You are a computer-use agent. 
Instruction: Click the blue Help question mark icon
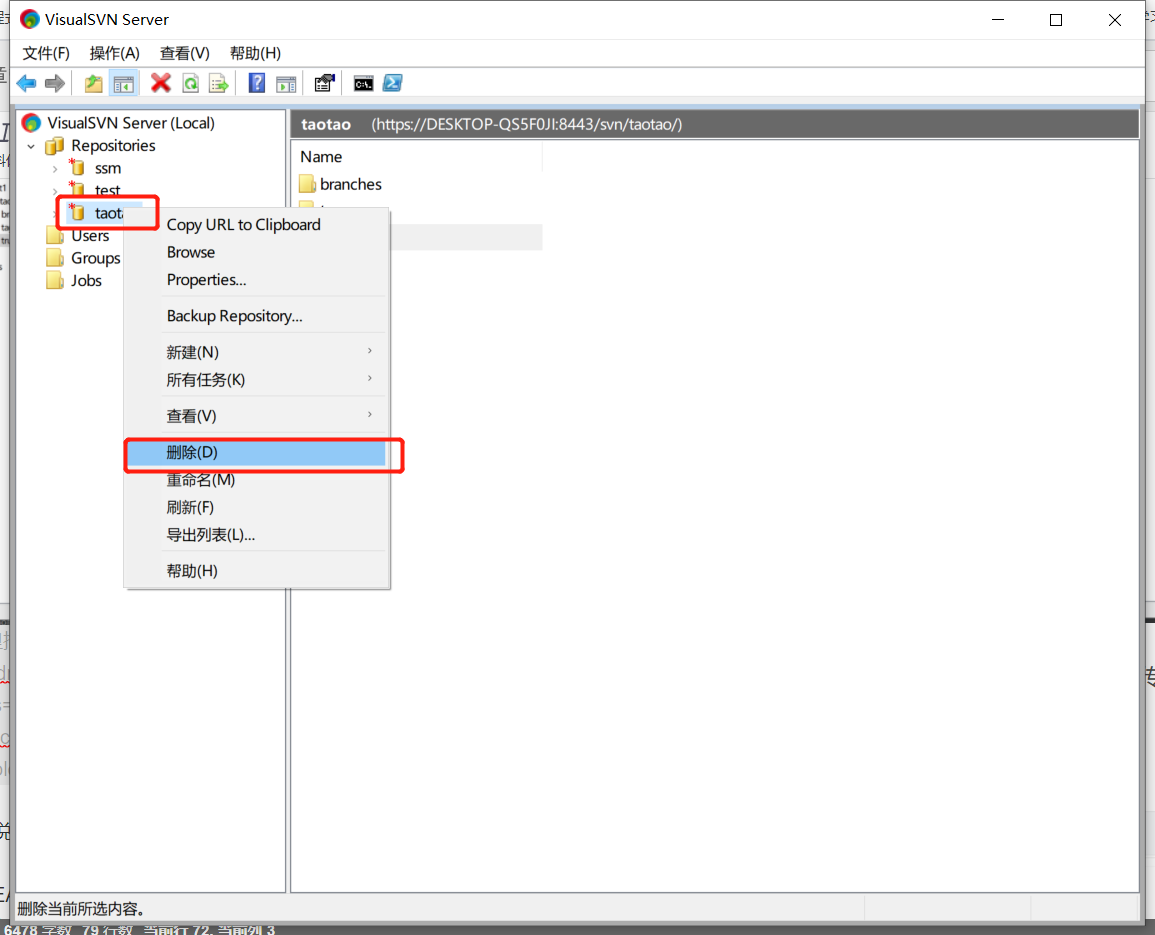tap(256, 83)
